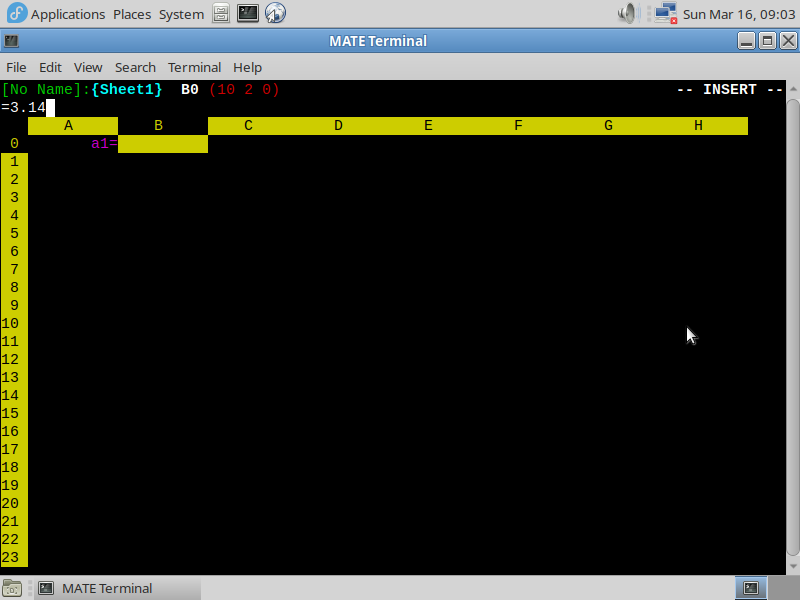
Task: Open the View menu
Action: (x=88, y=67)
